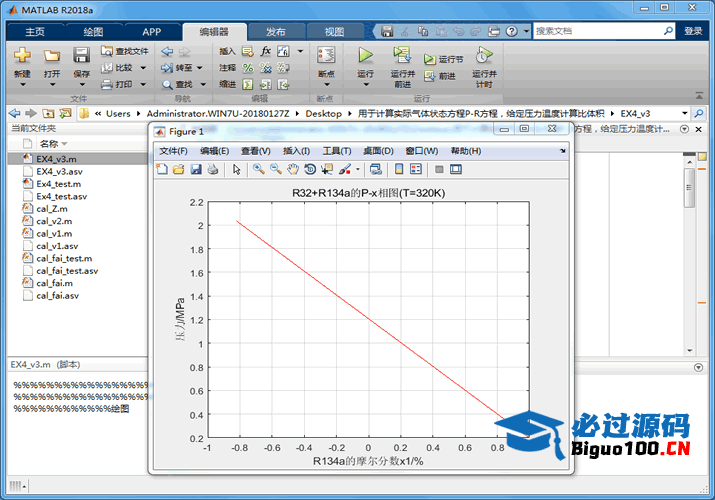
Task: Click the up one folder icon in address bar
Action: click(48, 113)
